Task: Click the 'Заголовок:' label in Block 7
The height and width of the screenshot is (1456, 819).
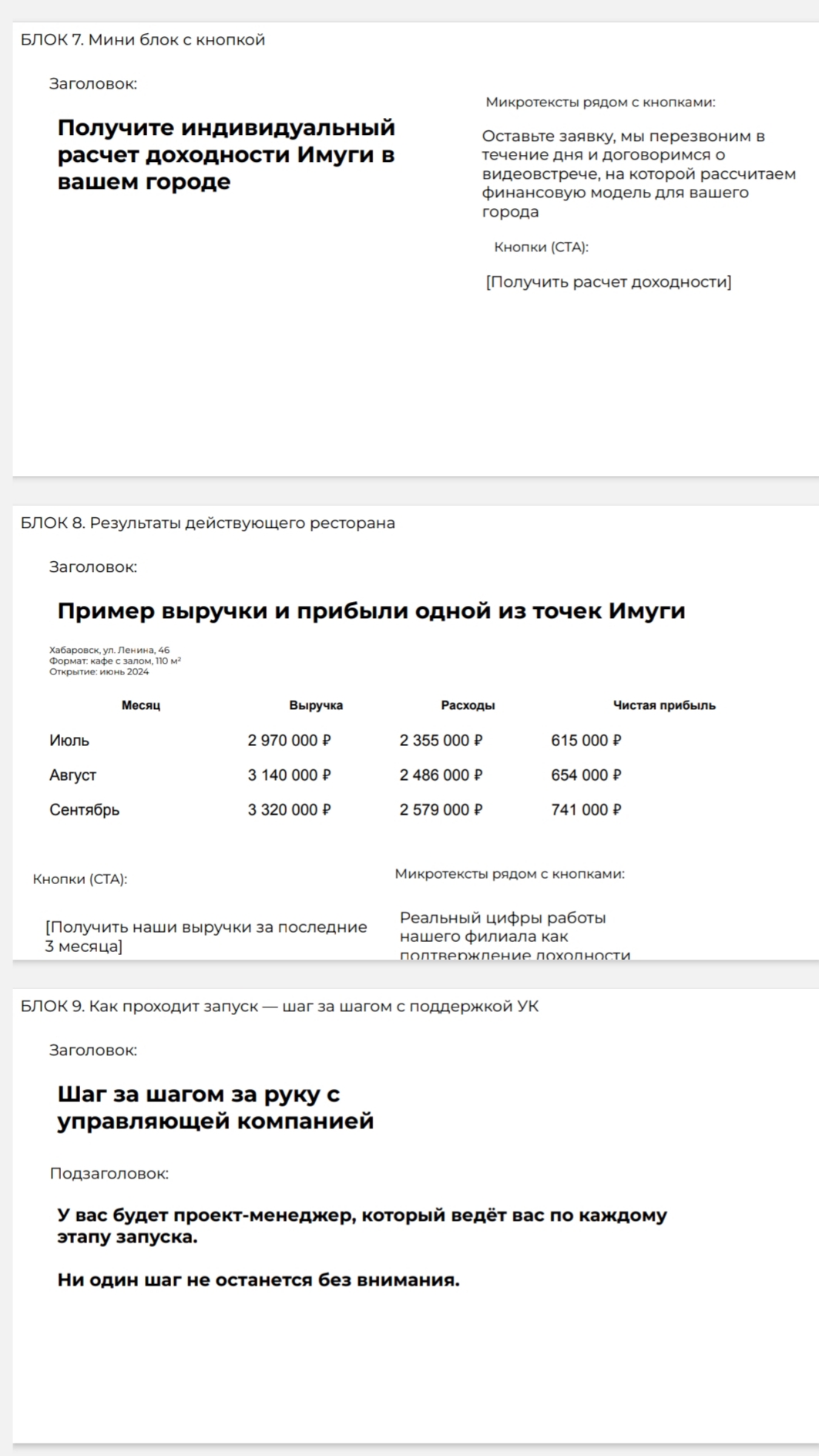Action: 93,84
